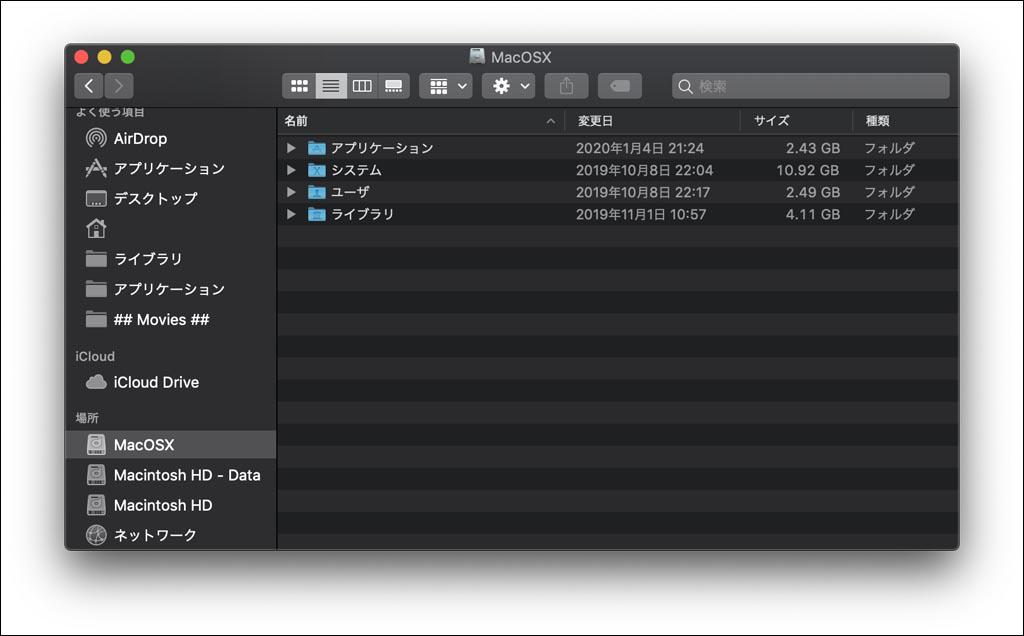Switch to icon view in toolbar

coord(299,86)
